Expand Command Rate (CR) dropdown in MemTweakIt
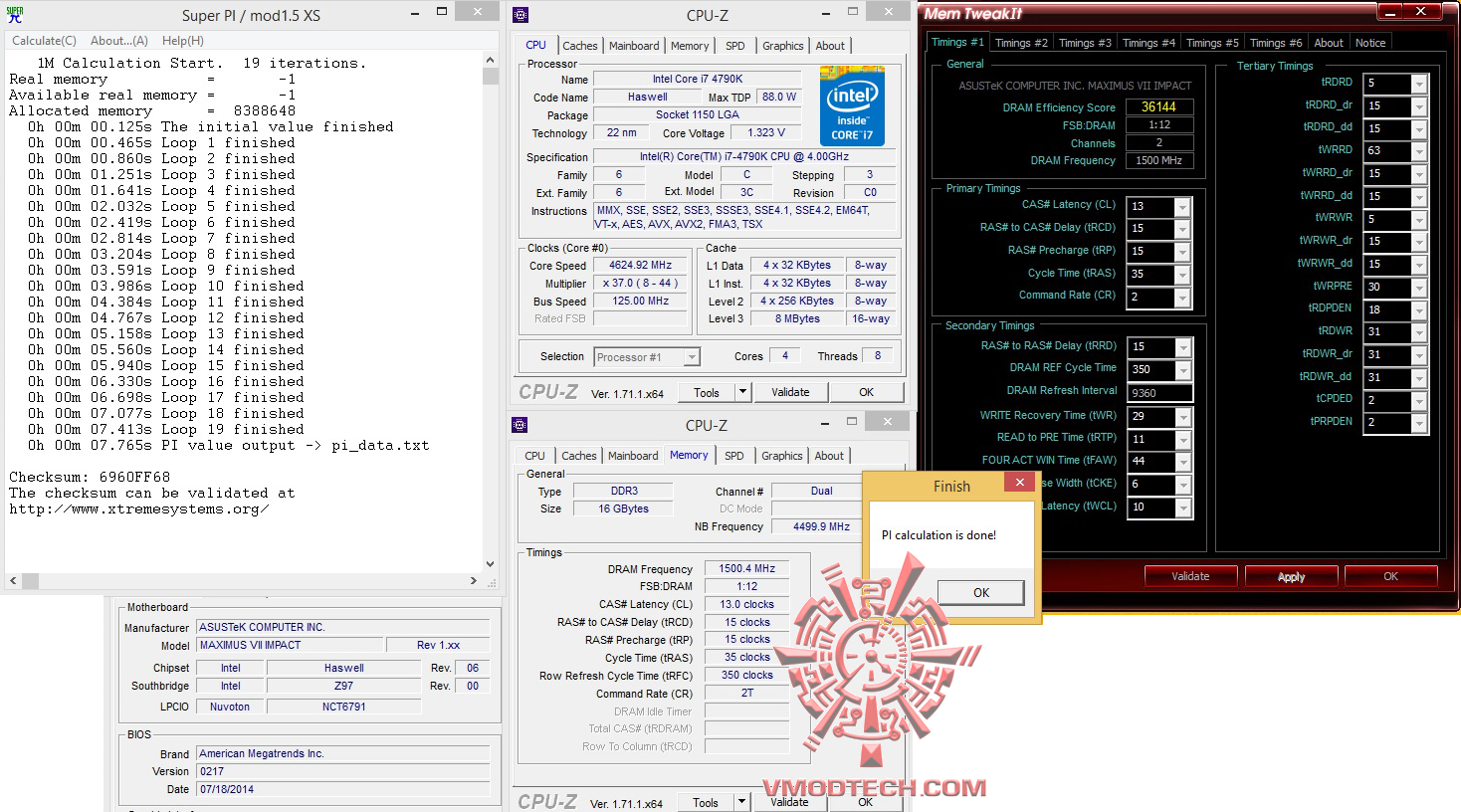This screenshot has height=812, width=1461. 1182,298
